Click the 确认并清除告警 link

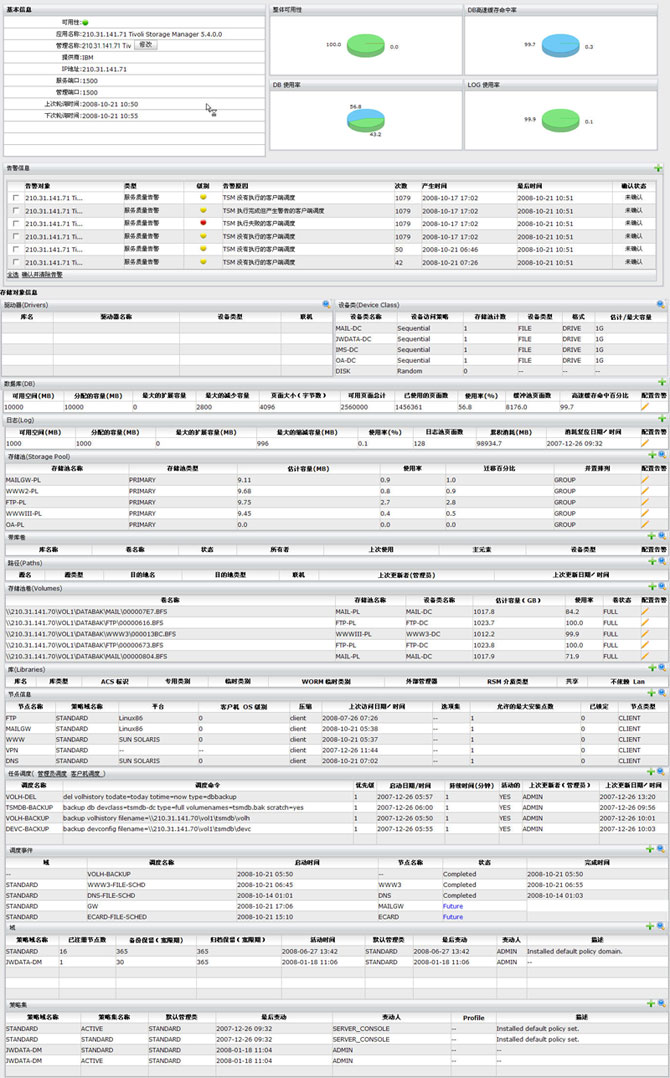pos(42,274)
